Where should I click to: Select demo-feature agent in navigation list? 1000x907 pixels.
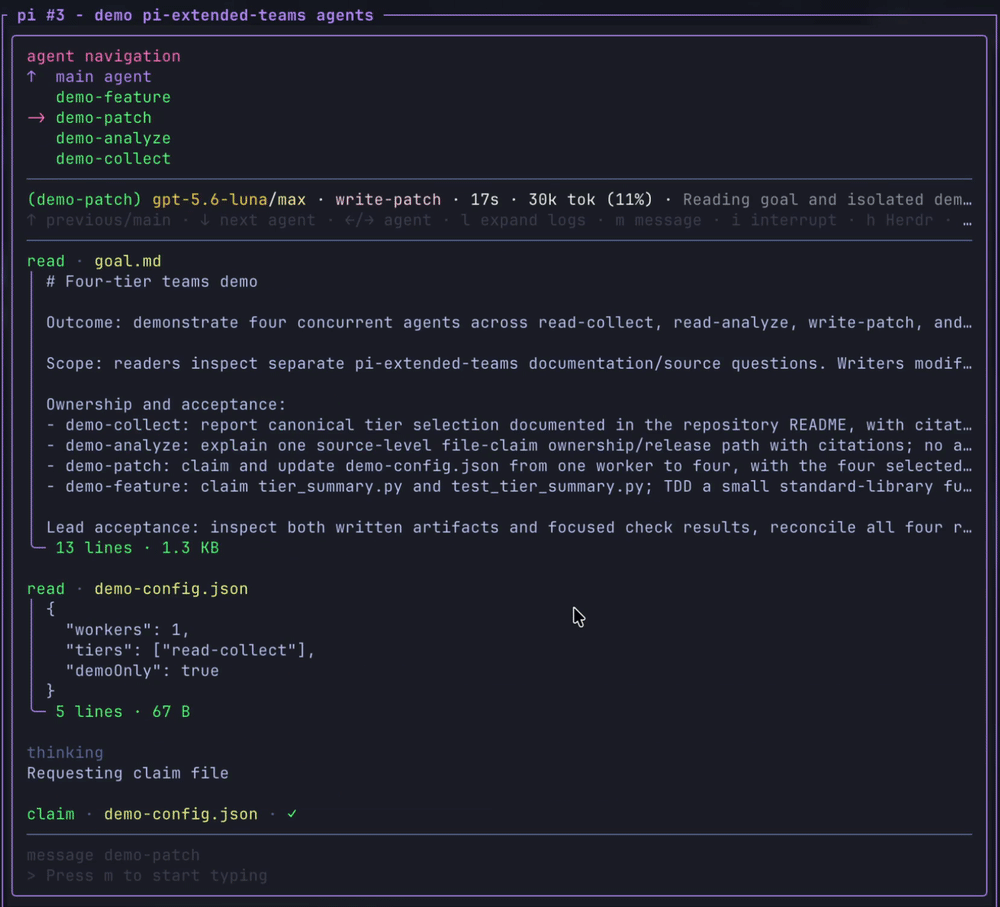pyautogui.click(x=113, y=97)
